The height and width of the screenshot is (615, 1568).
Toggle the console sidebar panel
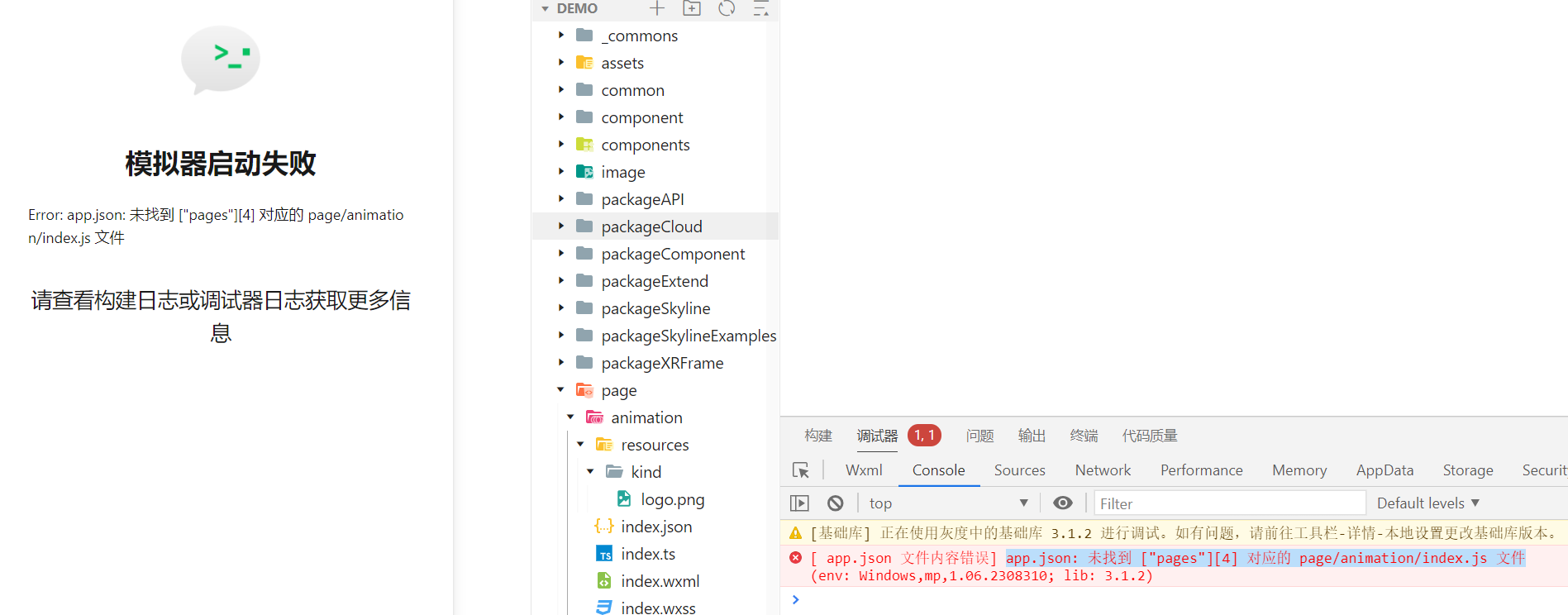[799, 503]
